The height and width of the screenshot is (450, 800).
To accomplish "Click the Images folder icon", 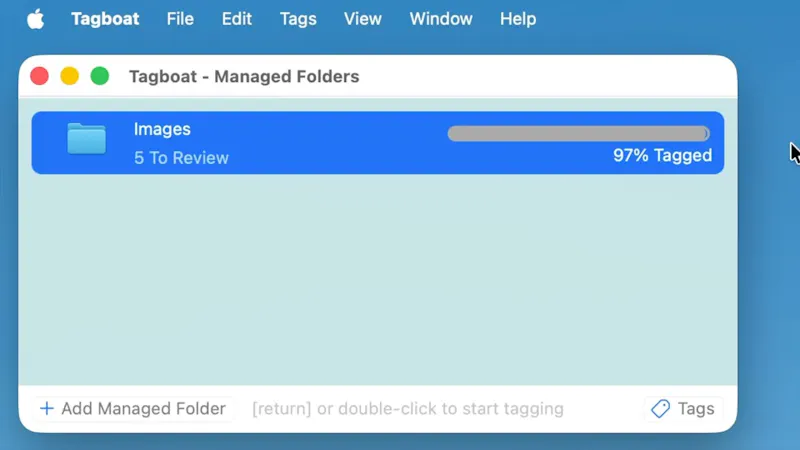I will coord(87,138).
